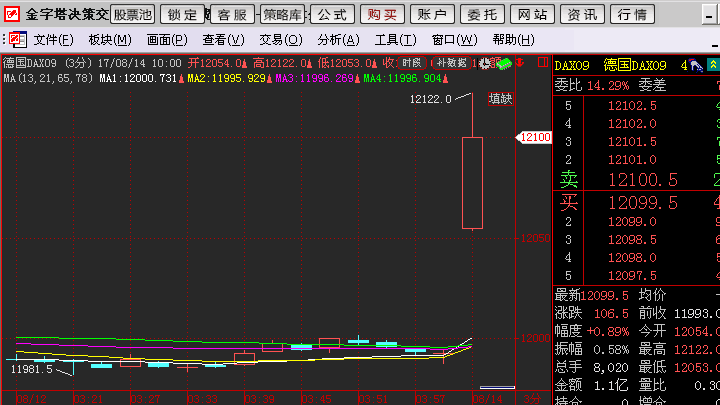Open the 交易(O) menu

pos(280,40)
